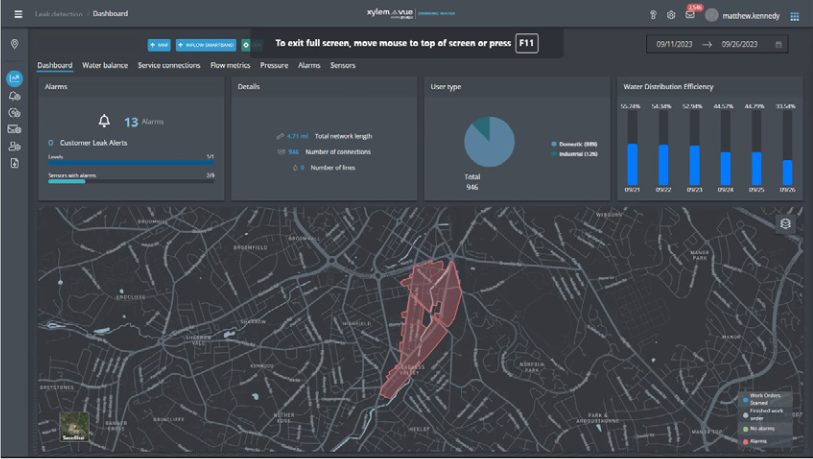This screenshot has height=459, width=813.
Task: Click the alarms bell icon
Action: (x=105, y=121)
